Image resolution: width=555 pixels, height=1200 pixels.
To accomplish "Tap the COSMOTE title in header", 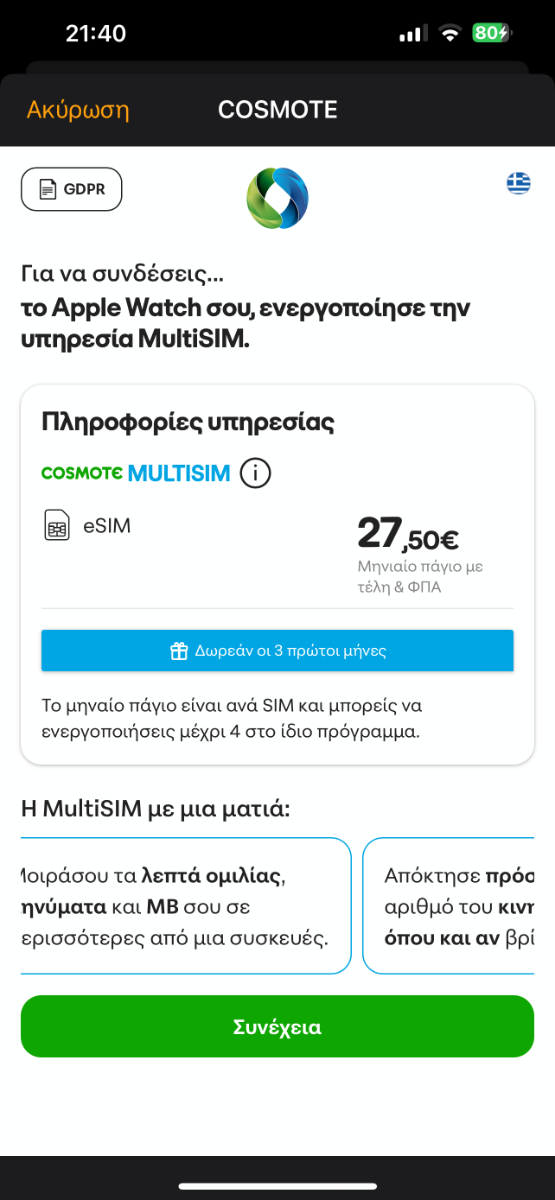I will [277, 109].
